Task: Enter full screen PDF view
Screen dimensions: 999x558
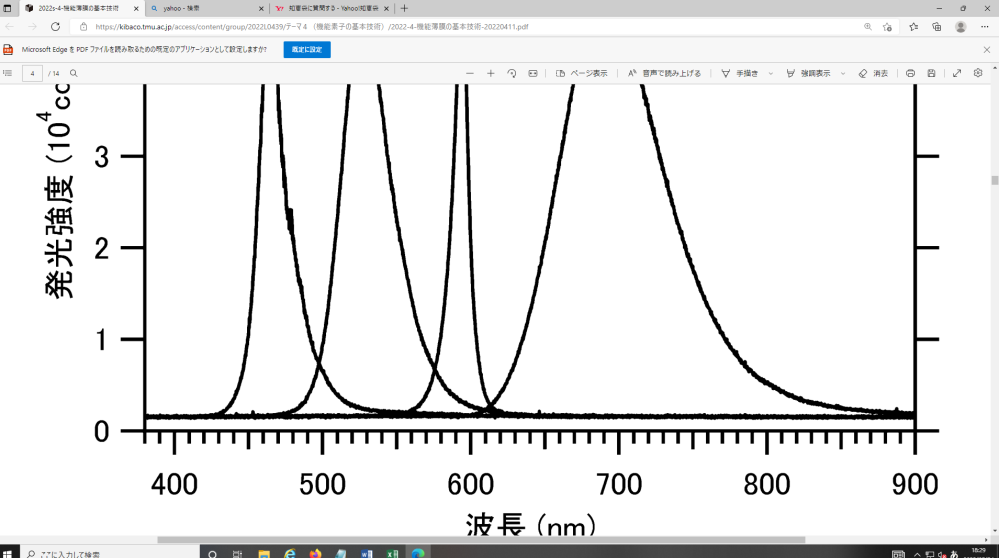Action: point(957,73)
